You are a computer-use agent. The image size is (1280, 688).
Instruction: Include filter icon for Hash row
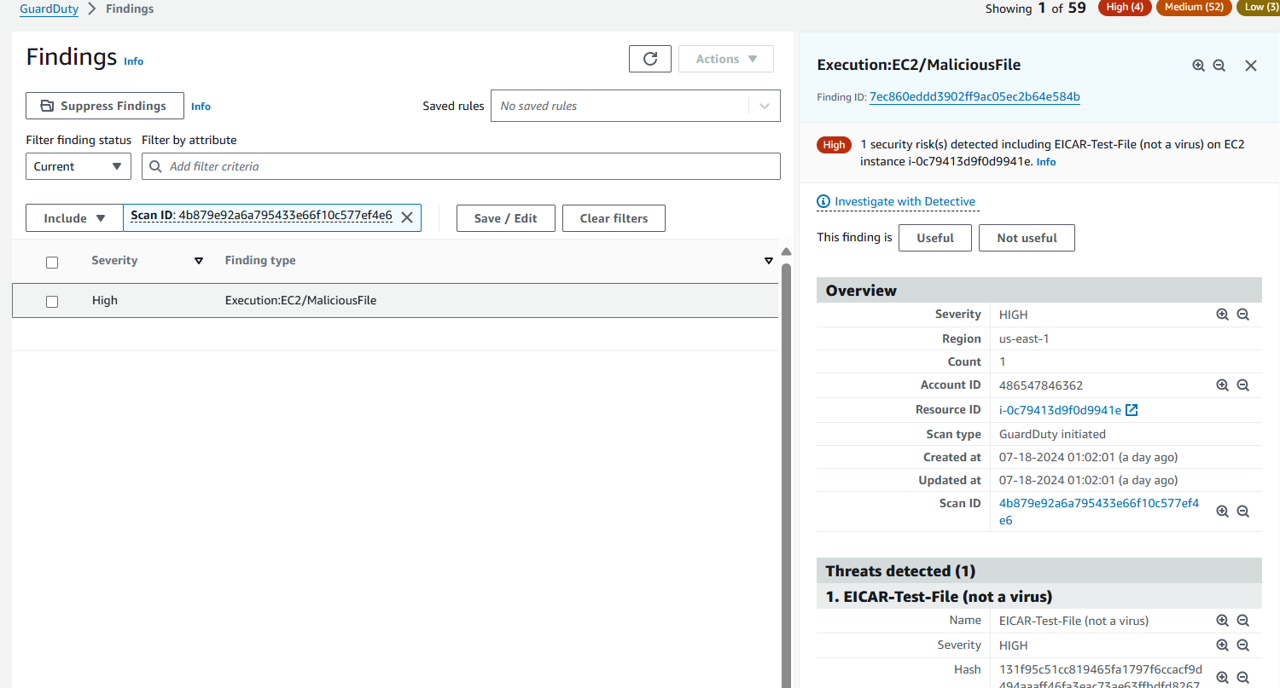pyautogui.click(x=1222, y=677)
